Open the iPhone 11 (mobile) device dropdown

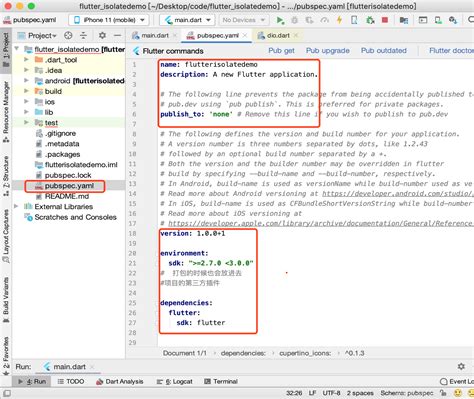109,20
